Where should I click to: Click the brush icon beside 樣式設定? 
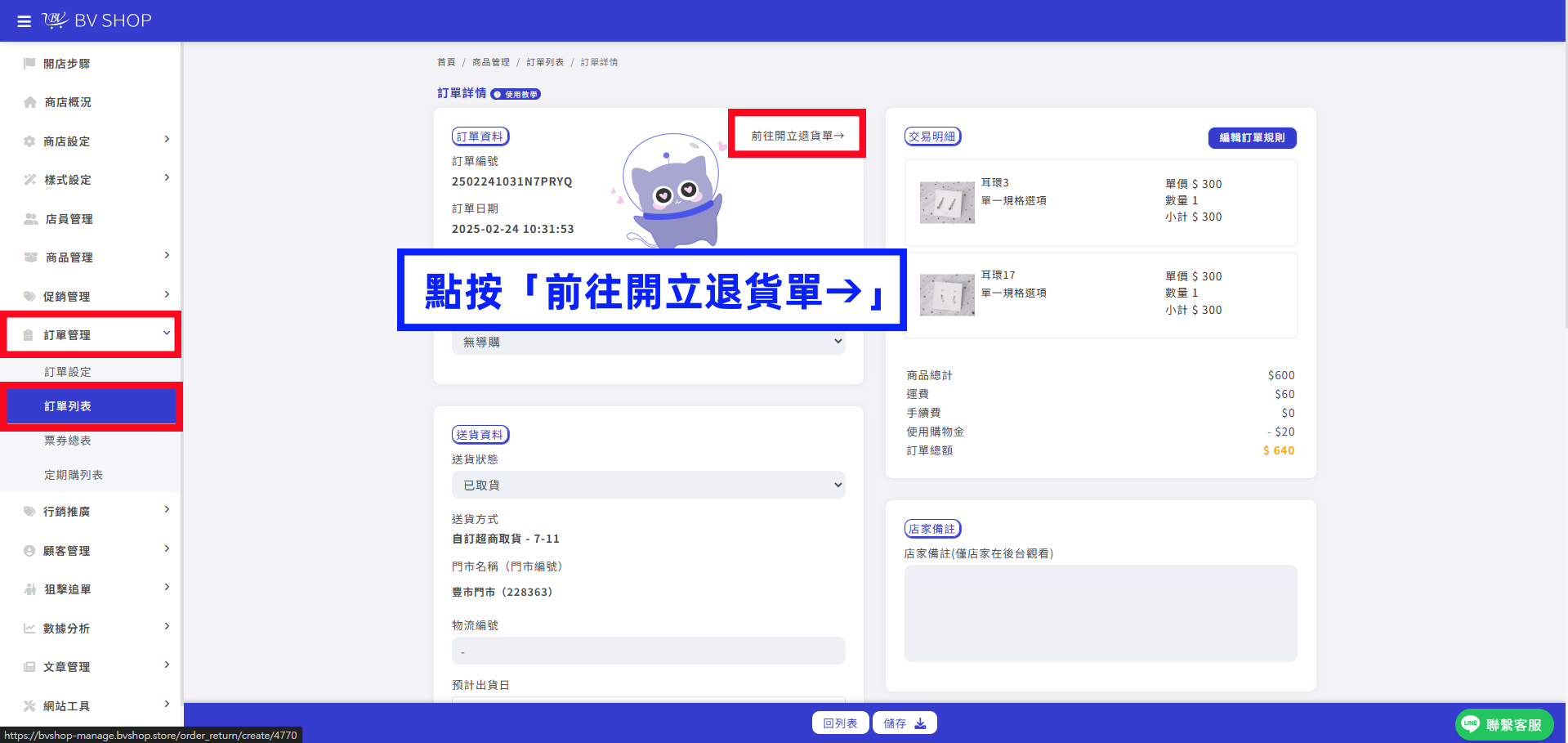[30, 180]
